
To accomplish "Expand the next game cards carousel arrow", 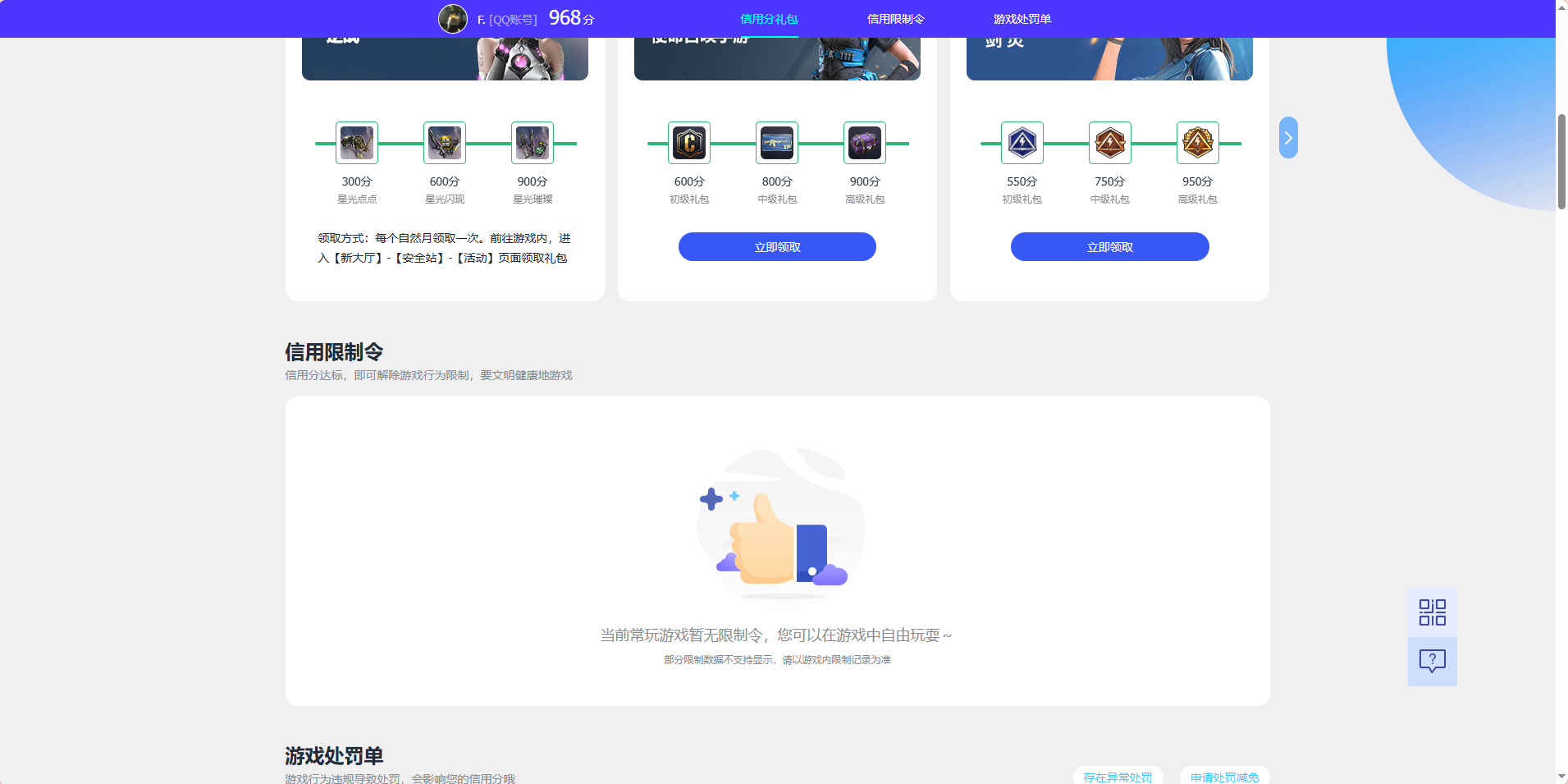I will 1287,137.
